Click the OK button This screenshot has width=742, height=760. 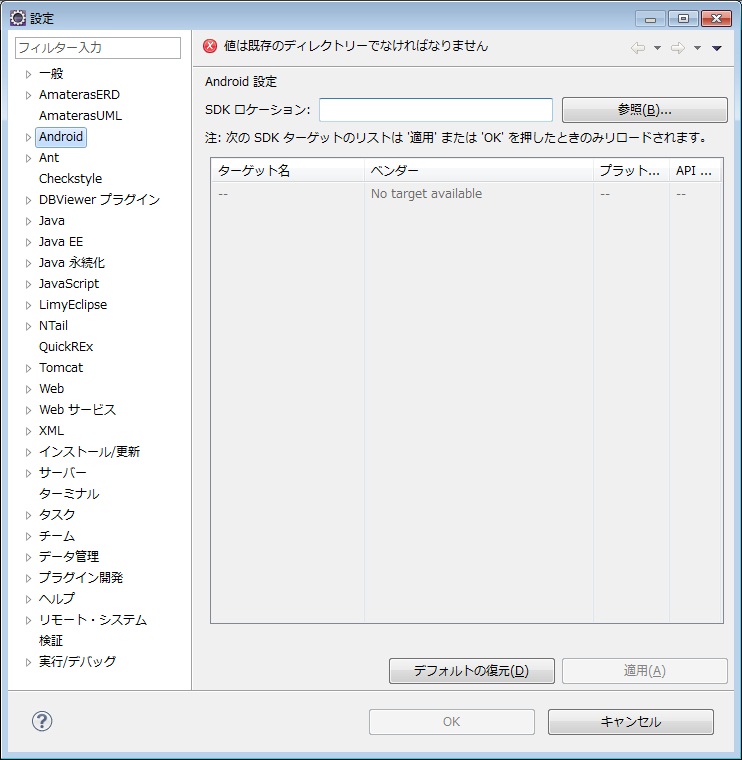click(452, 722)
